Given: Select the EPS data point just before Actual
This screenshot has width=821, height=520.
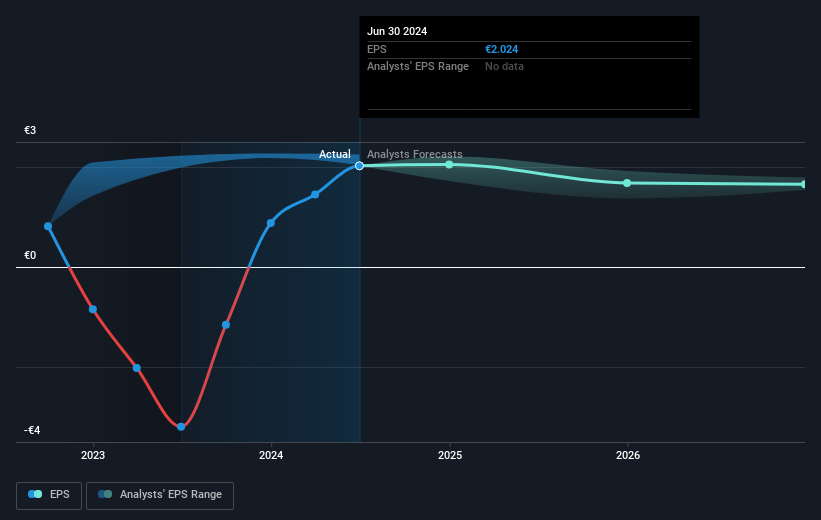Looking at the screenshot, I should (315, 195).
